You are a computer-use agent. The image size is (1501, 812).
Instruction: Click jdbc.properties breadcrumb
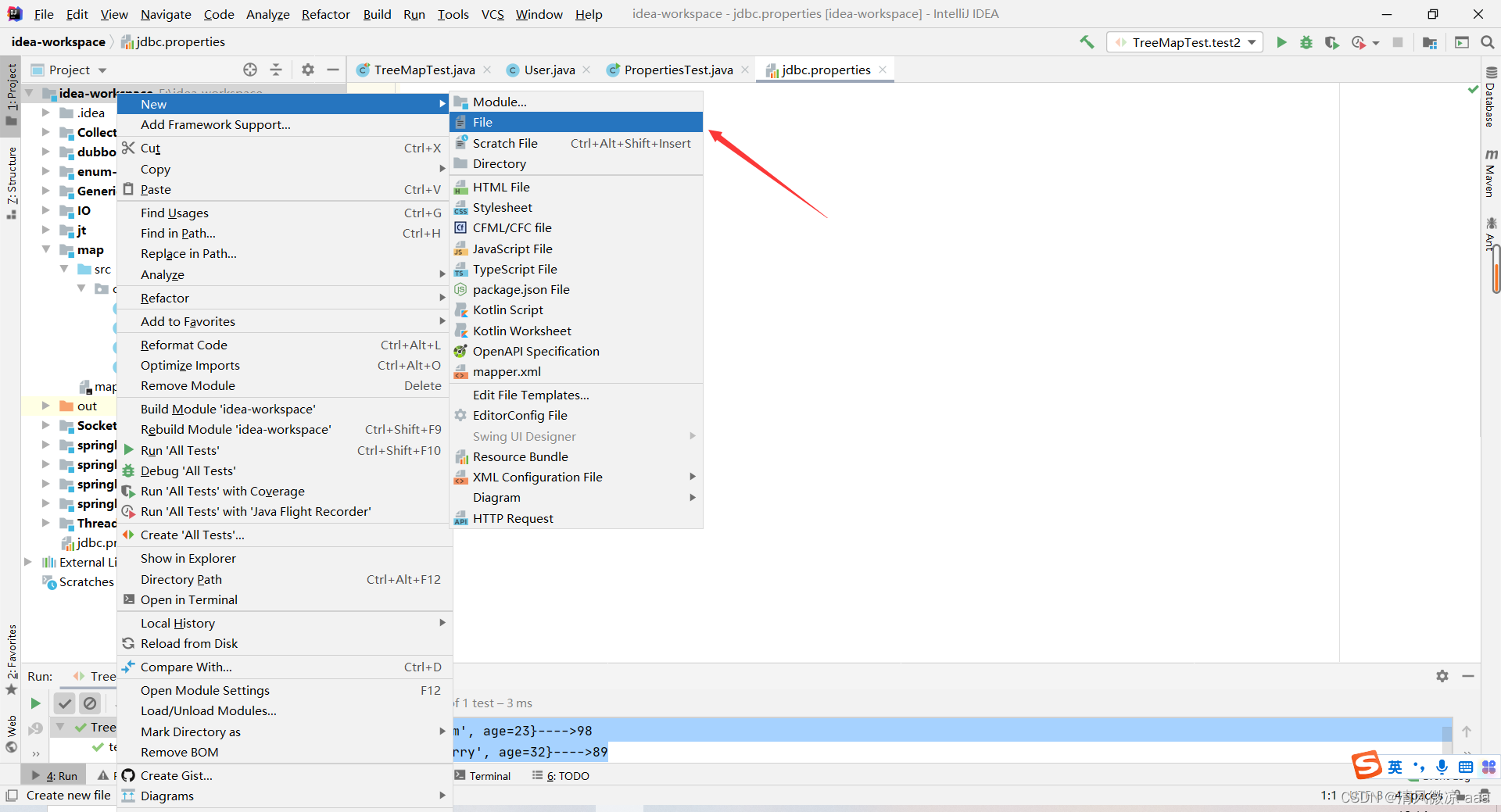pyautogui.click(x=173, y=41)
